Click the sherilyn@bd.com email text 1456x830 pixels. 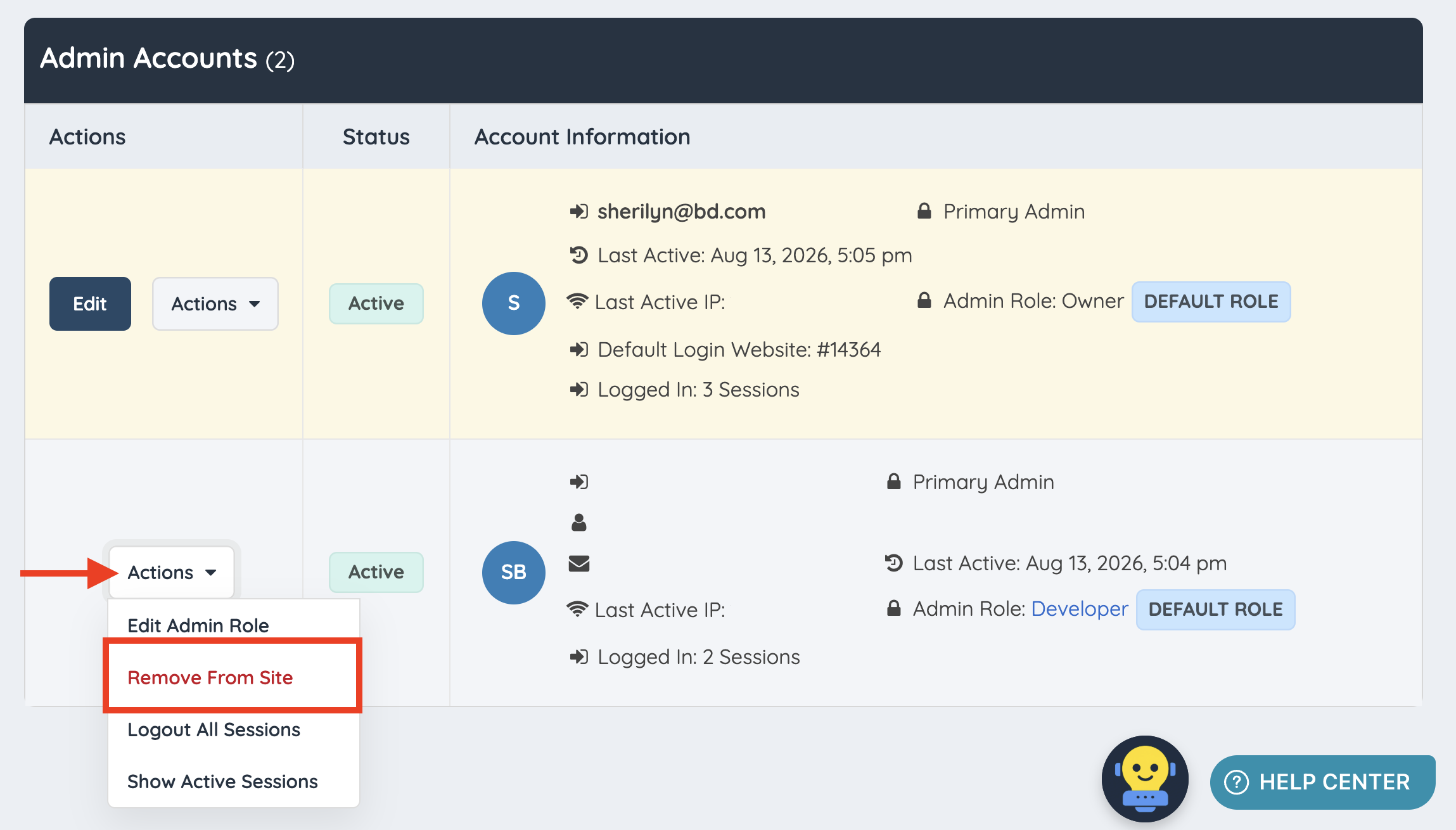pos(681,211)
